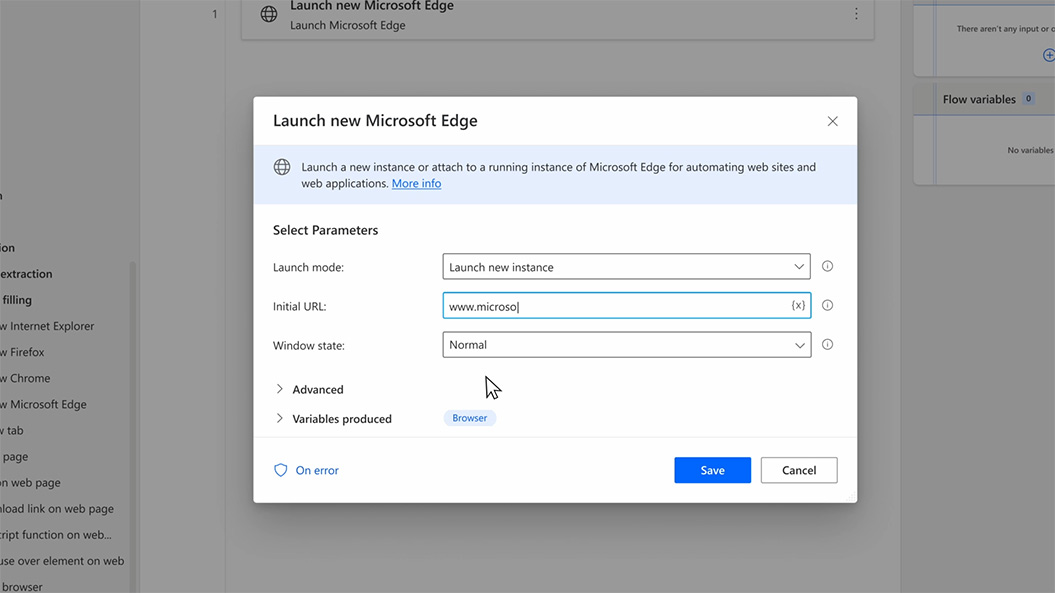Screen dimensions: 1055x593
Task: Click the shield icon next to On error
Action: coord(281,470)
